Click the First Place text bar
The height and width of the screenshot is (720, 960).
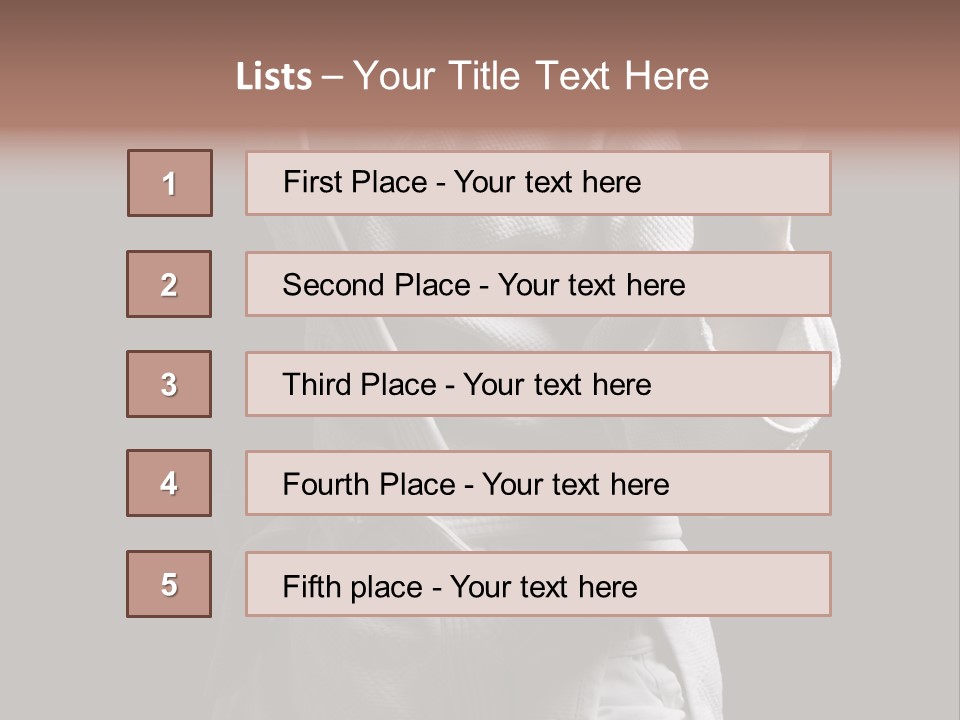click(x=538, y=183)
